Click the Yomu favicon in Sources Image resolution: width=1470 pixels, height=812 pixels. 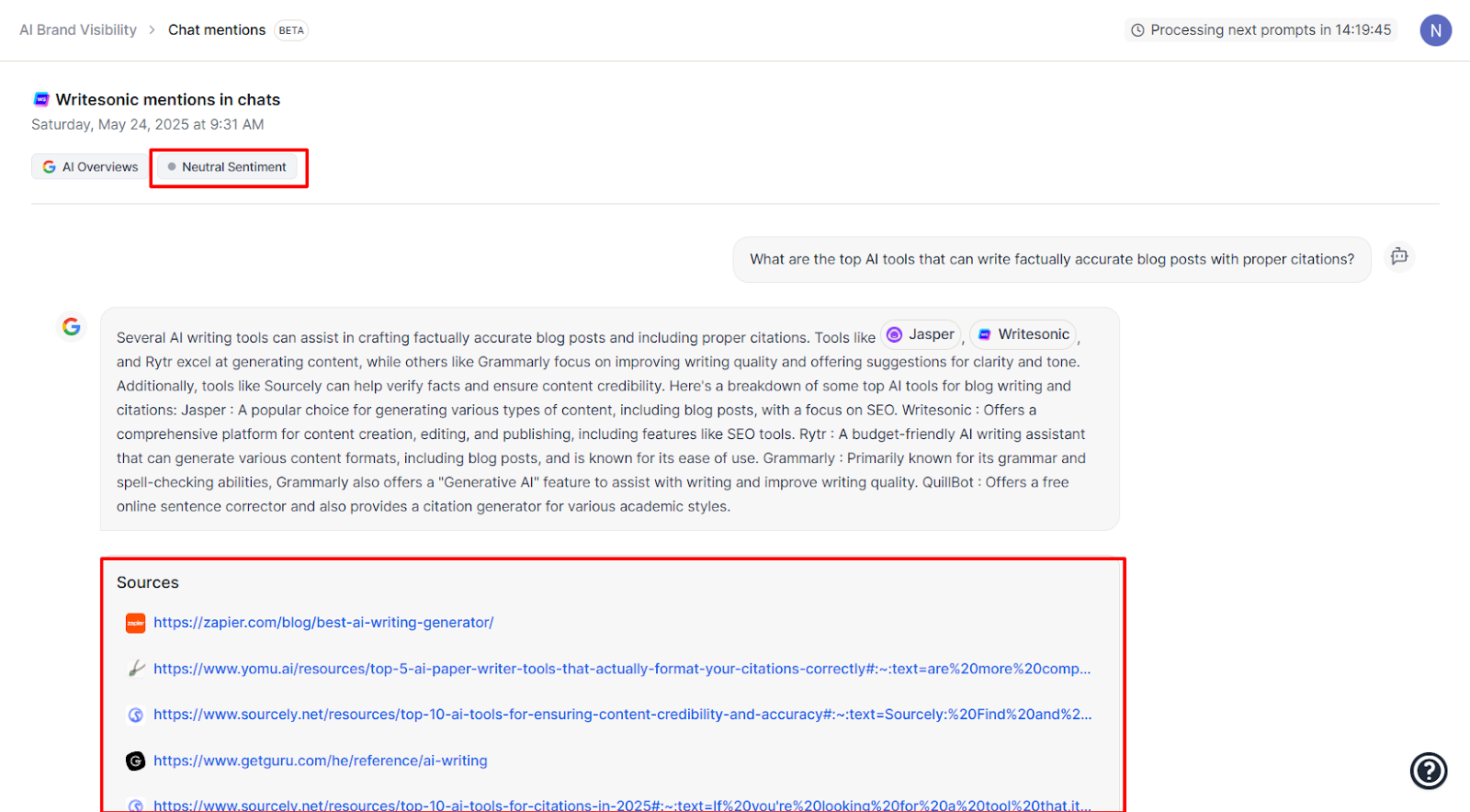pyautogui.click(x=136, y=669)
